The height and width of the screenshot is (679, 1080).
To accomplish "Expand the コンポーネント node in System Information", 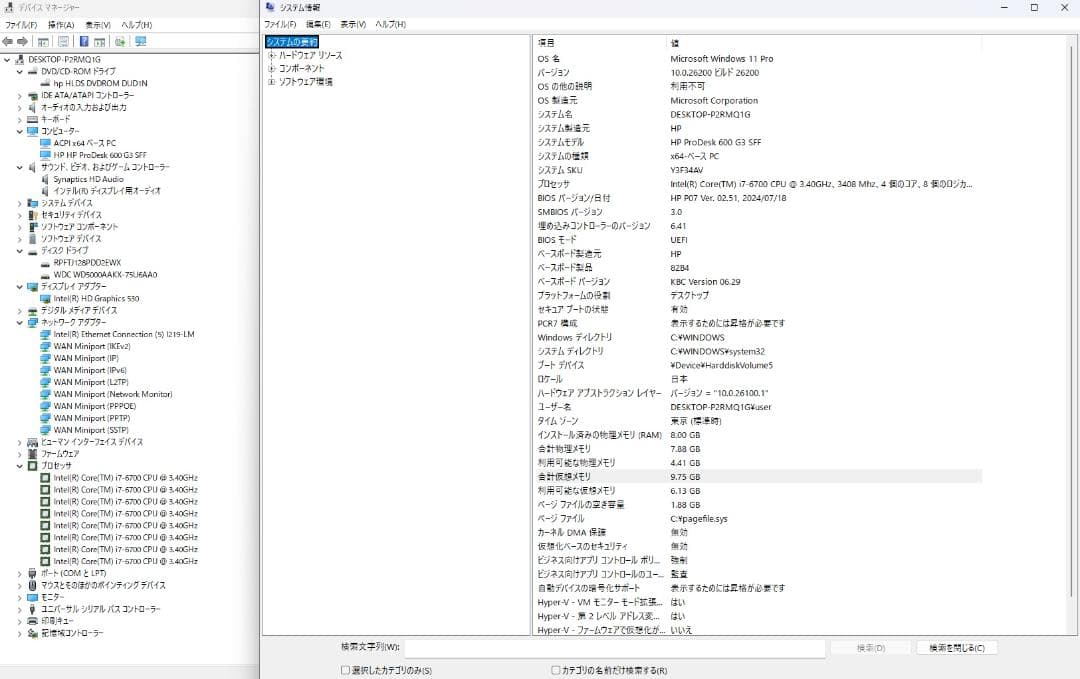I will [273, 66].
